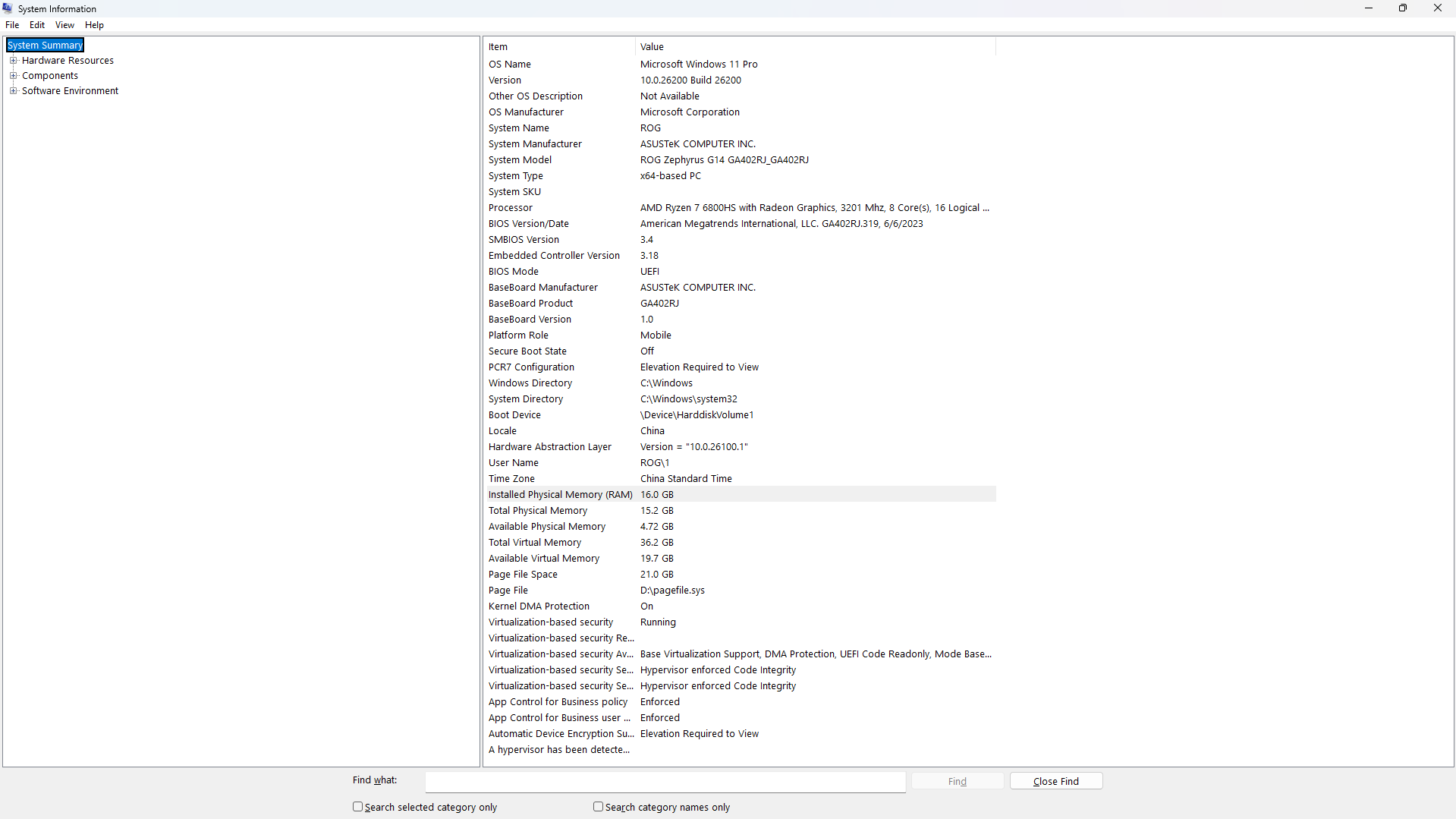Viewport: 1456px width, 819px height.
Task: Select the OS Name row
Action: tap(740, 65)
